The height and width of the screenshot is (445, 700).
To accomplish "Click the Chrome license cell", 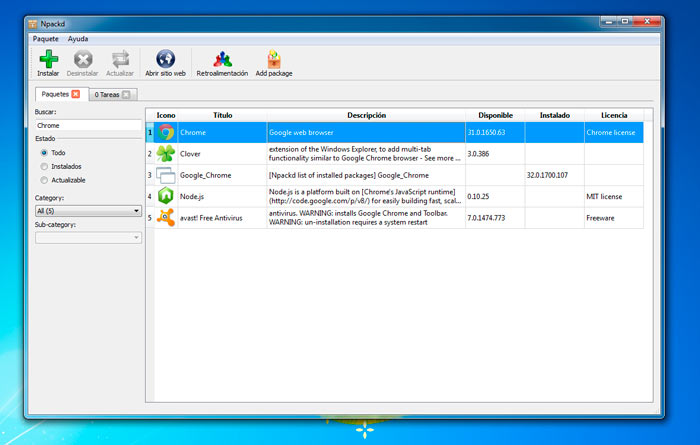I will (614, 133).
